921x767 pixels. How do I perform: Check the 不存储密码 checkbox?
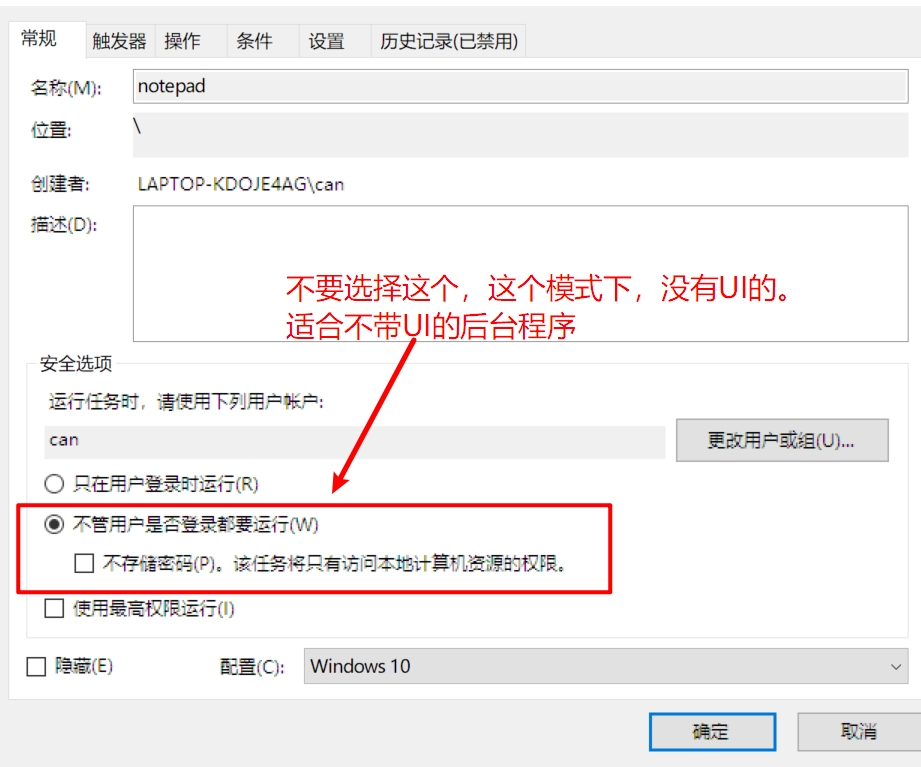tap(84, 564)
